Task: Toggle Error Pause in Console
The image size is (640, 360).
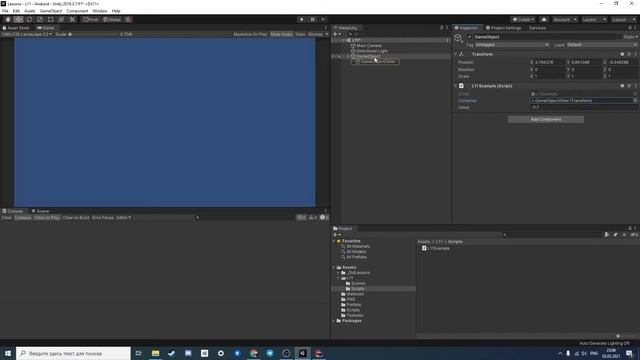Action: click(103, 218)
